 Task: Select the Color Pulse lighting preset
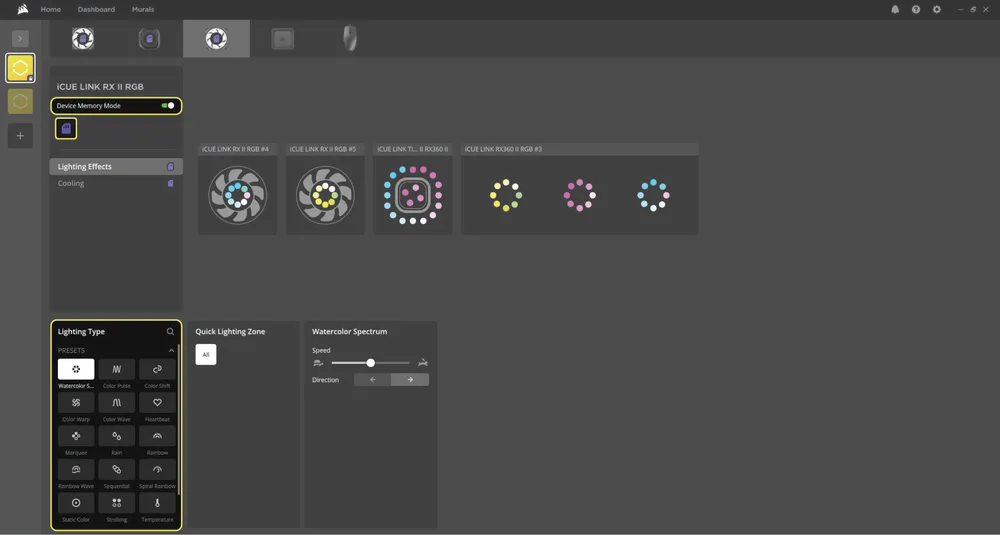point(117,369)
